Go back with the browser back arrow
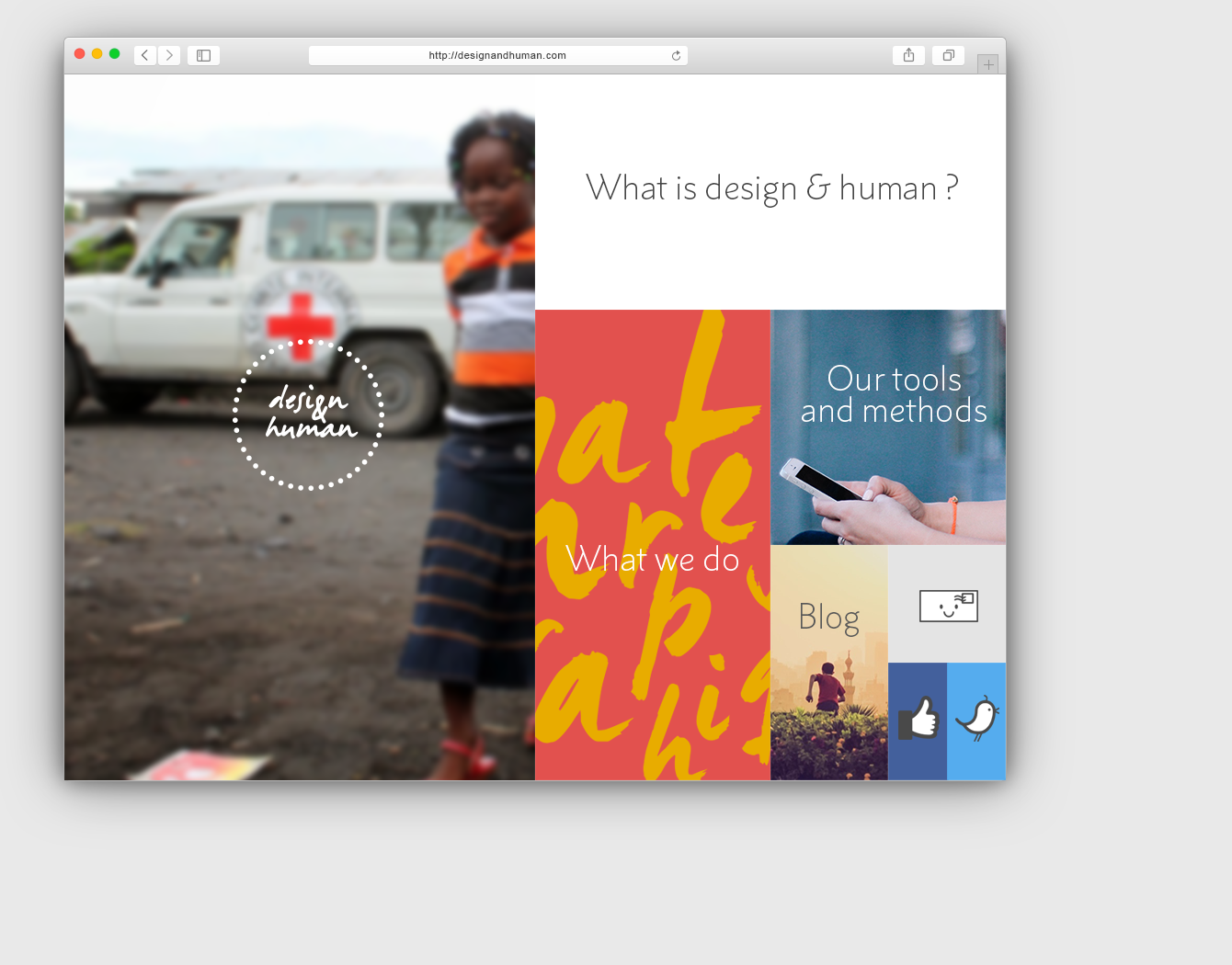This screenshot has width=1232, height=965. click(145, 55)
